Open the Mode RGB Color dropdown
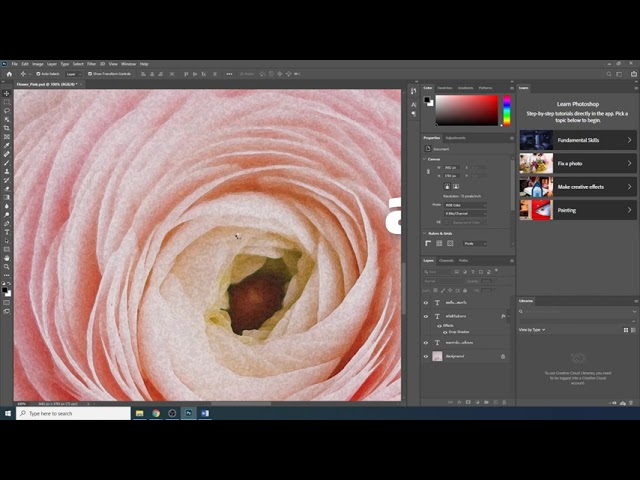This screenshot has width=640, height=480. 465,205
